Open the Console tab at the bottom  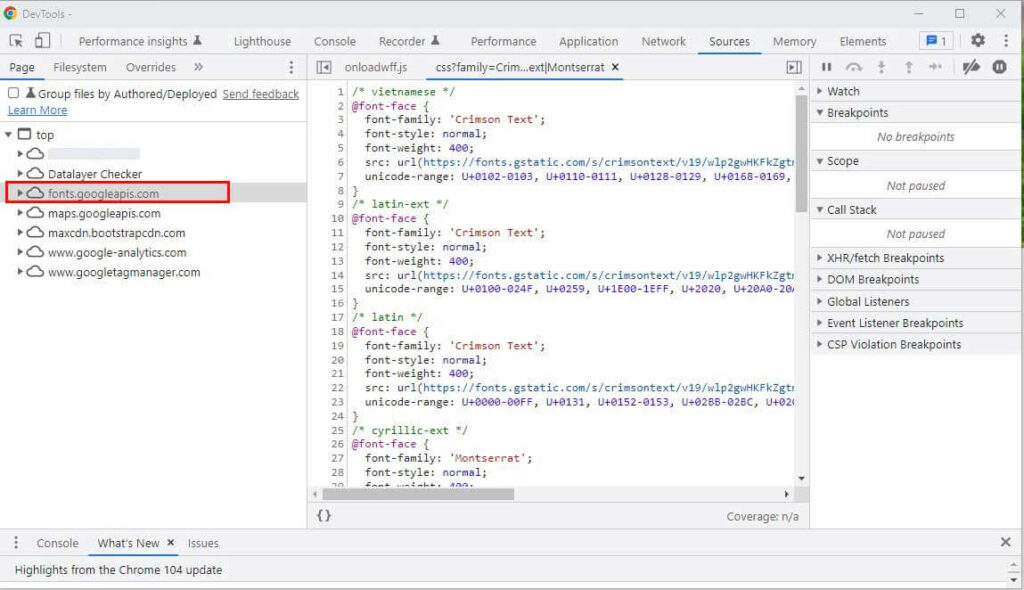coord(57,543)
